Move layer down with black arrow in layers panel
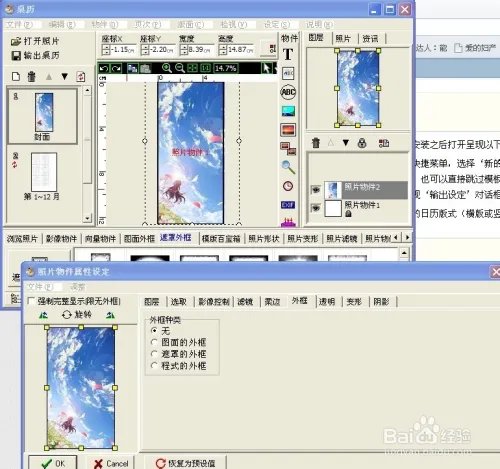Viewport: 500px width, 469px height. click(346, 143)
